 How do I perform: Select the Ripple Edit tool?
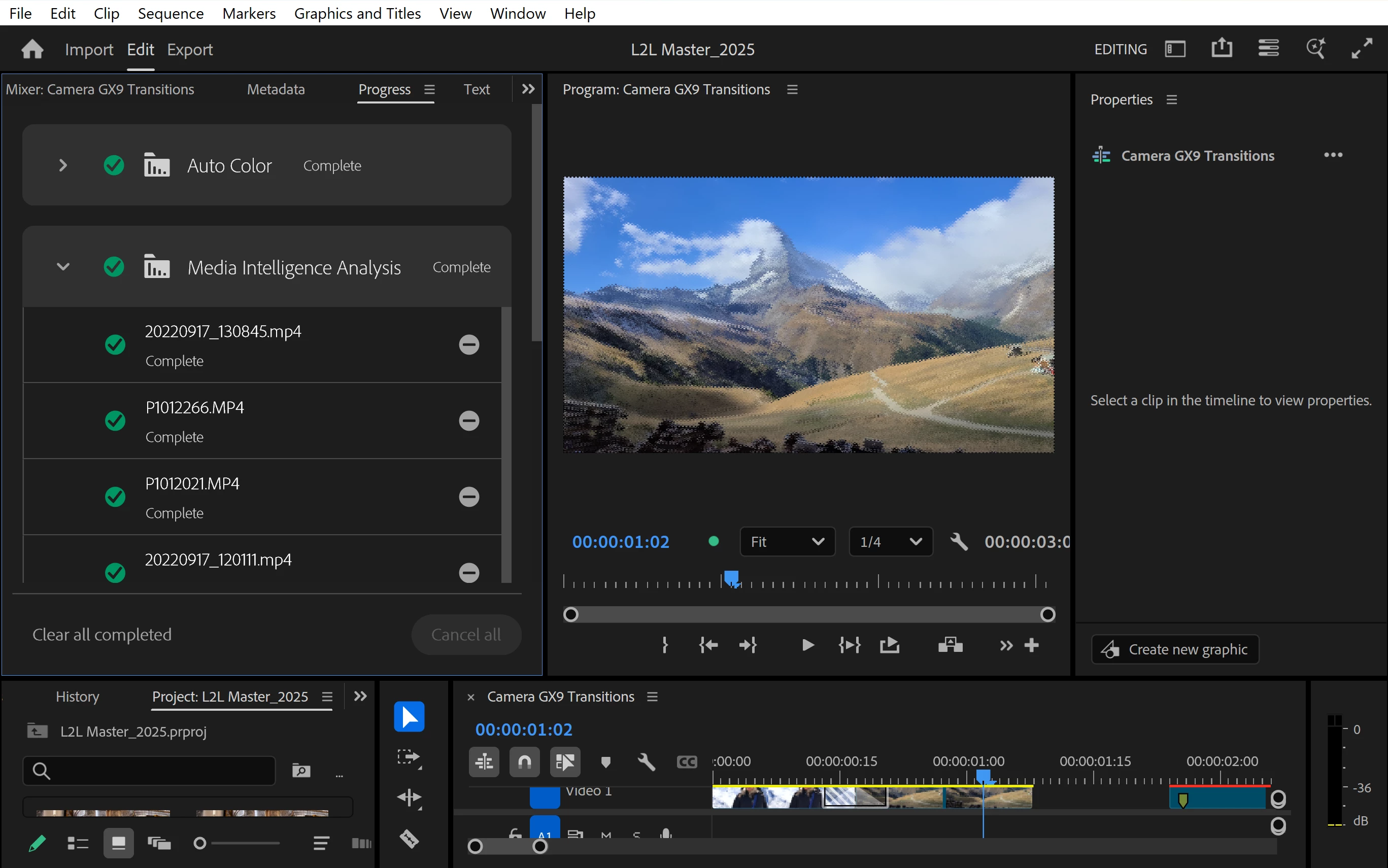[409, 798]
